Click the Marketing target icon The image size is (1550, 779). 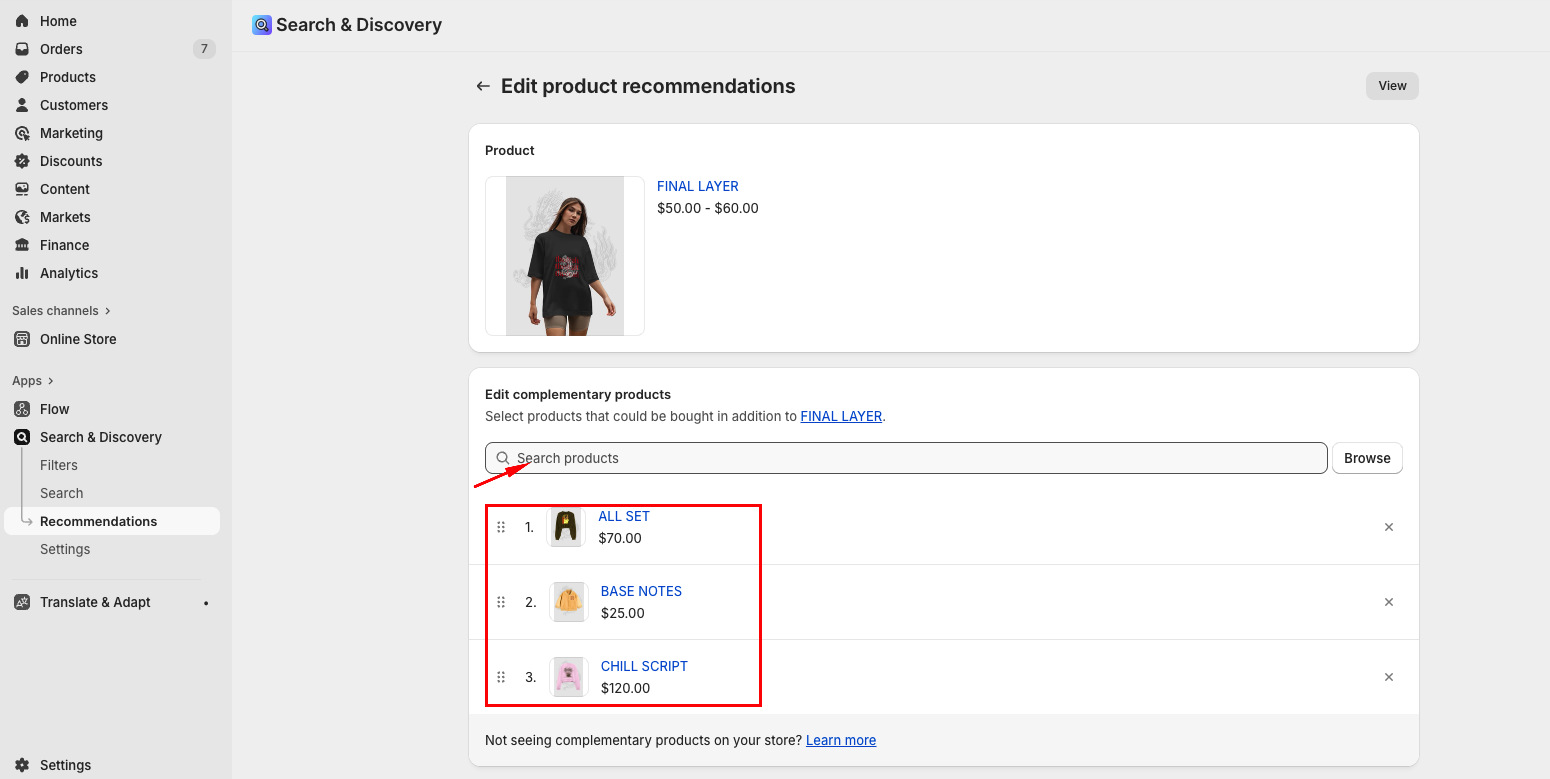(x=22, y=133)
